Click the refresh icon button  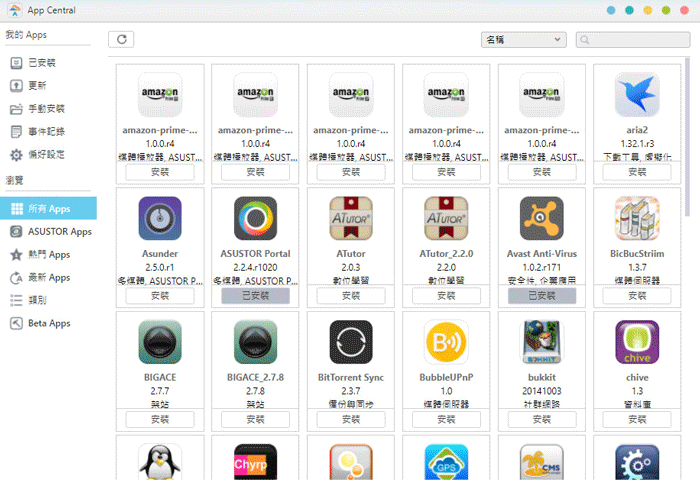tap(121, 39)
